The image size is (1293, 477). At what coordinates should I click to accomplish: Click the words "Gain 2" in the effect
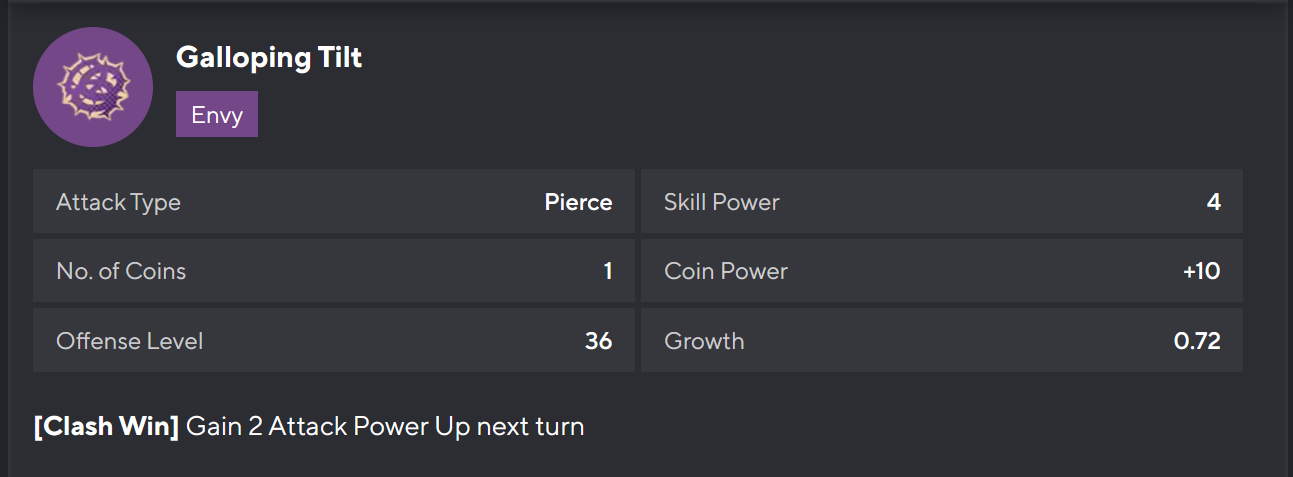click(224, 427)
